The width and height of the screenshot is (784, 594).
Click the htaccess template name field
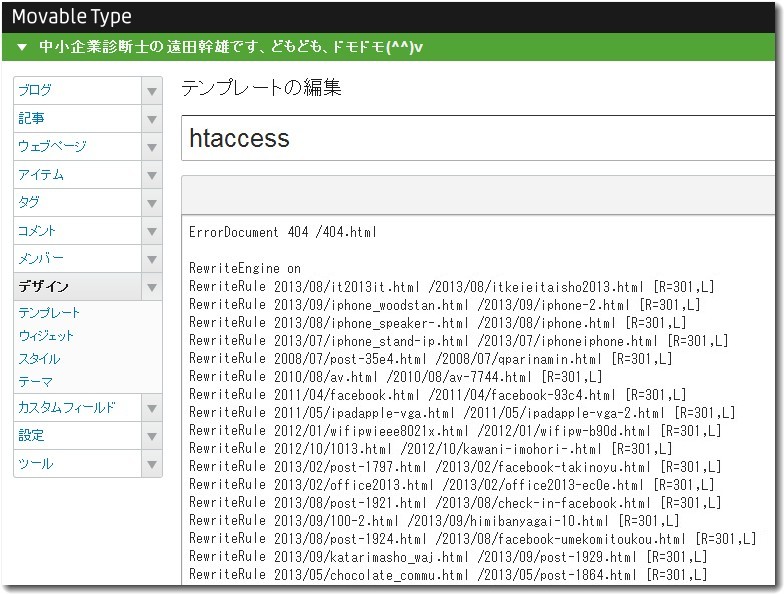478,138
